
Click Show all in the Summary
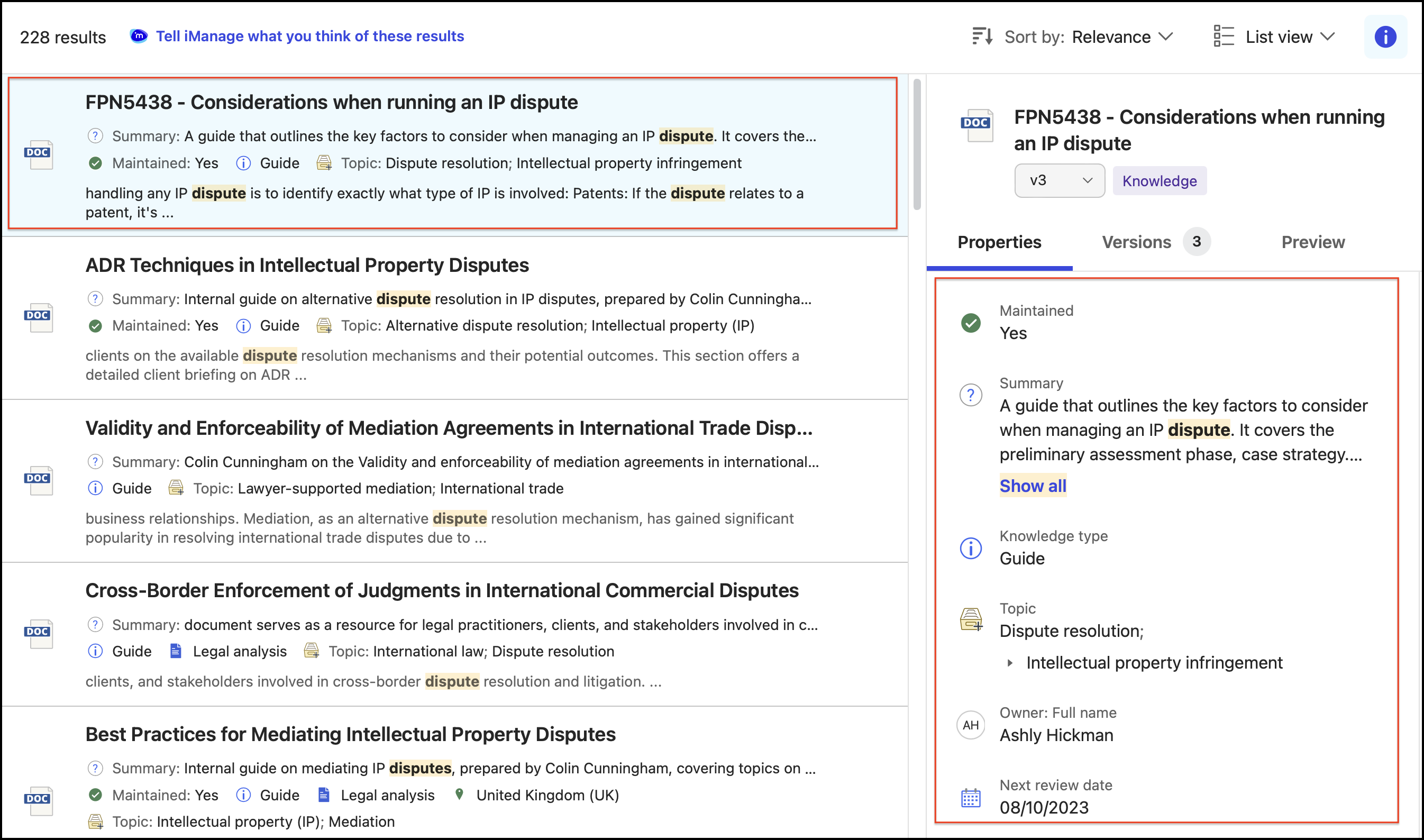(x=1033, y=486)
